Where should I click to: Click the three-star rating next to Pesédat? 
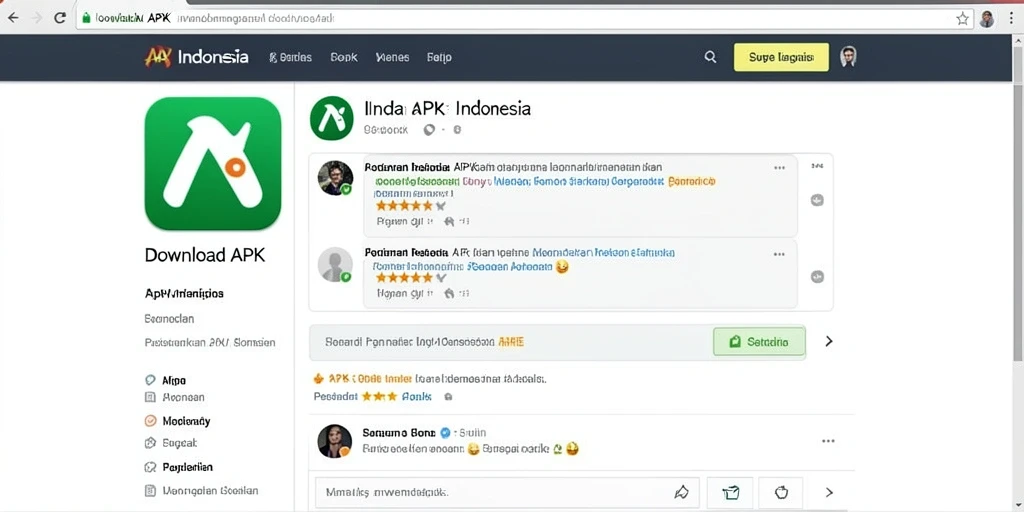[x=379, y=396]
